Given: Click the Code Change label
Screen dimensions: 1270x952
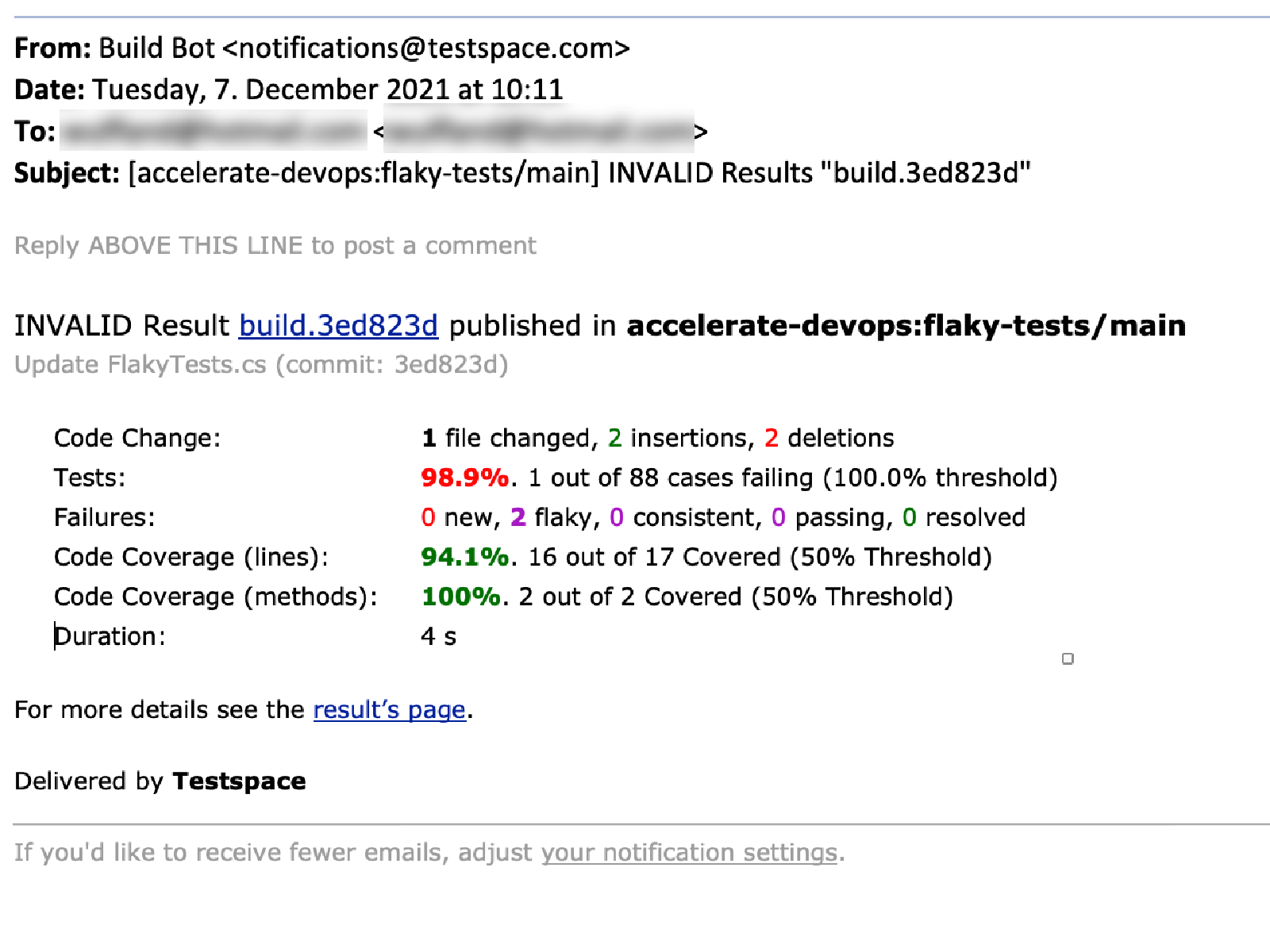Looking at the screenshot, I should 137,438.
